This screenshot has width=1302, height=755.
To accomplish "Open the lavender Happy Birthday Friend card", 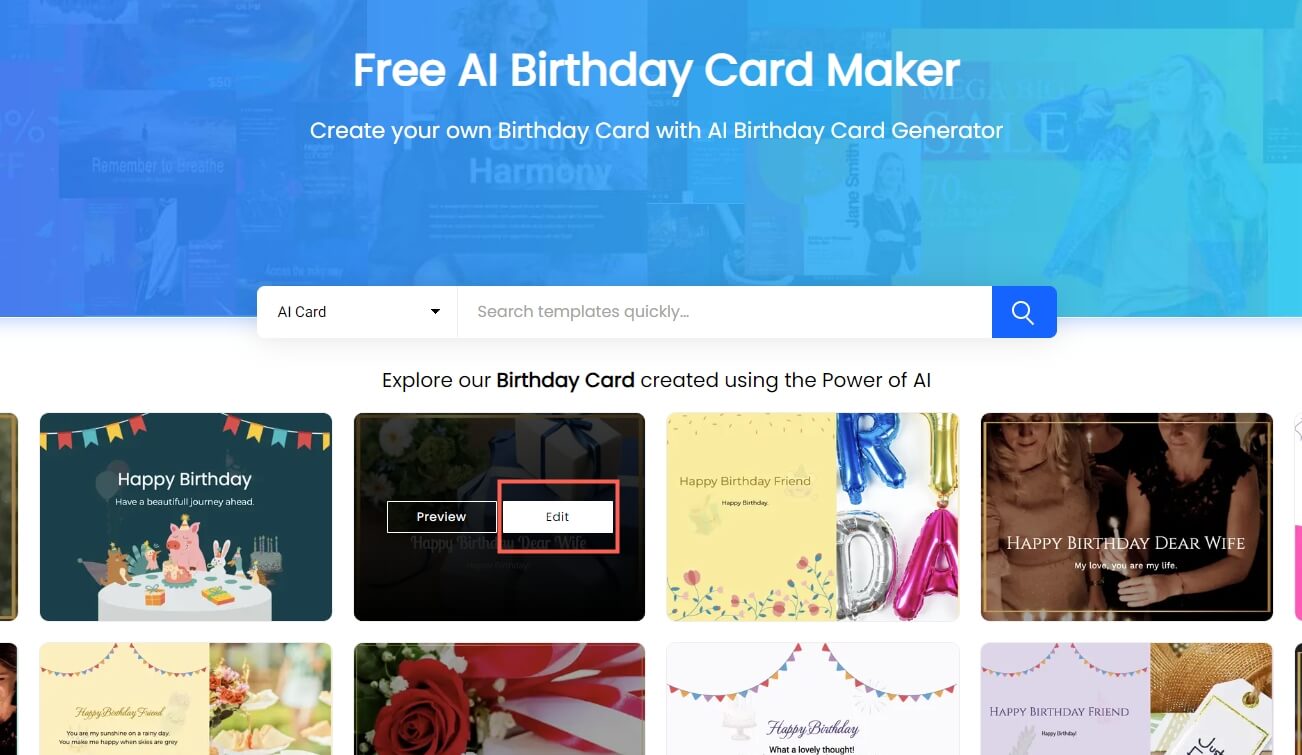I will [1127, 699].
